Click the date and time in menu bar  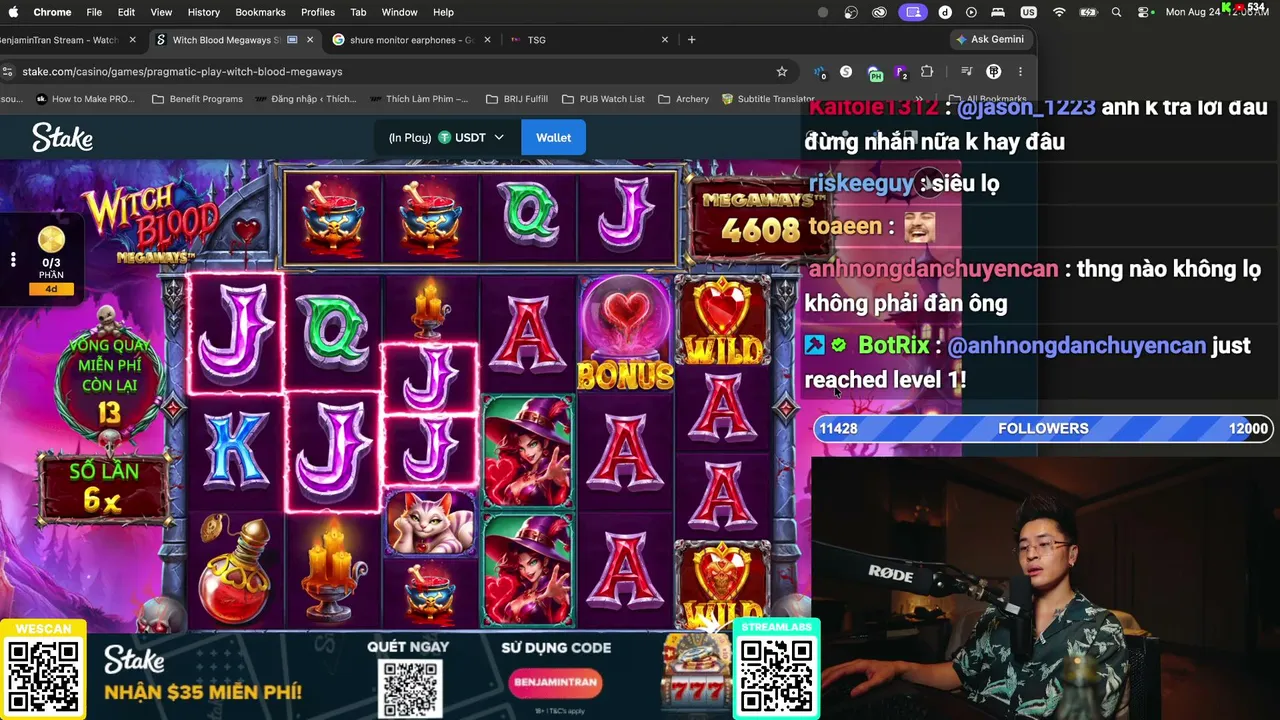tap(1215, 12)
